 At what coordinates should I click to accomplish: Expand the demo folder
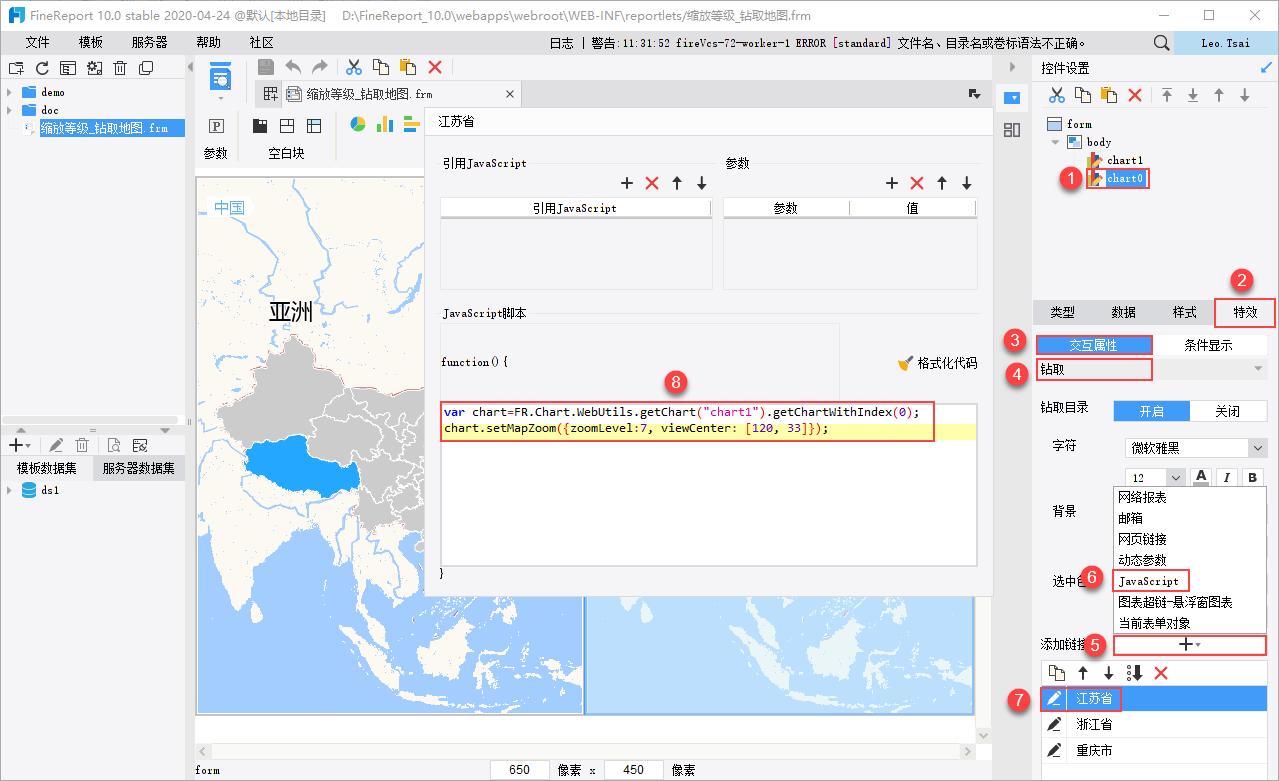pos(9,92)
